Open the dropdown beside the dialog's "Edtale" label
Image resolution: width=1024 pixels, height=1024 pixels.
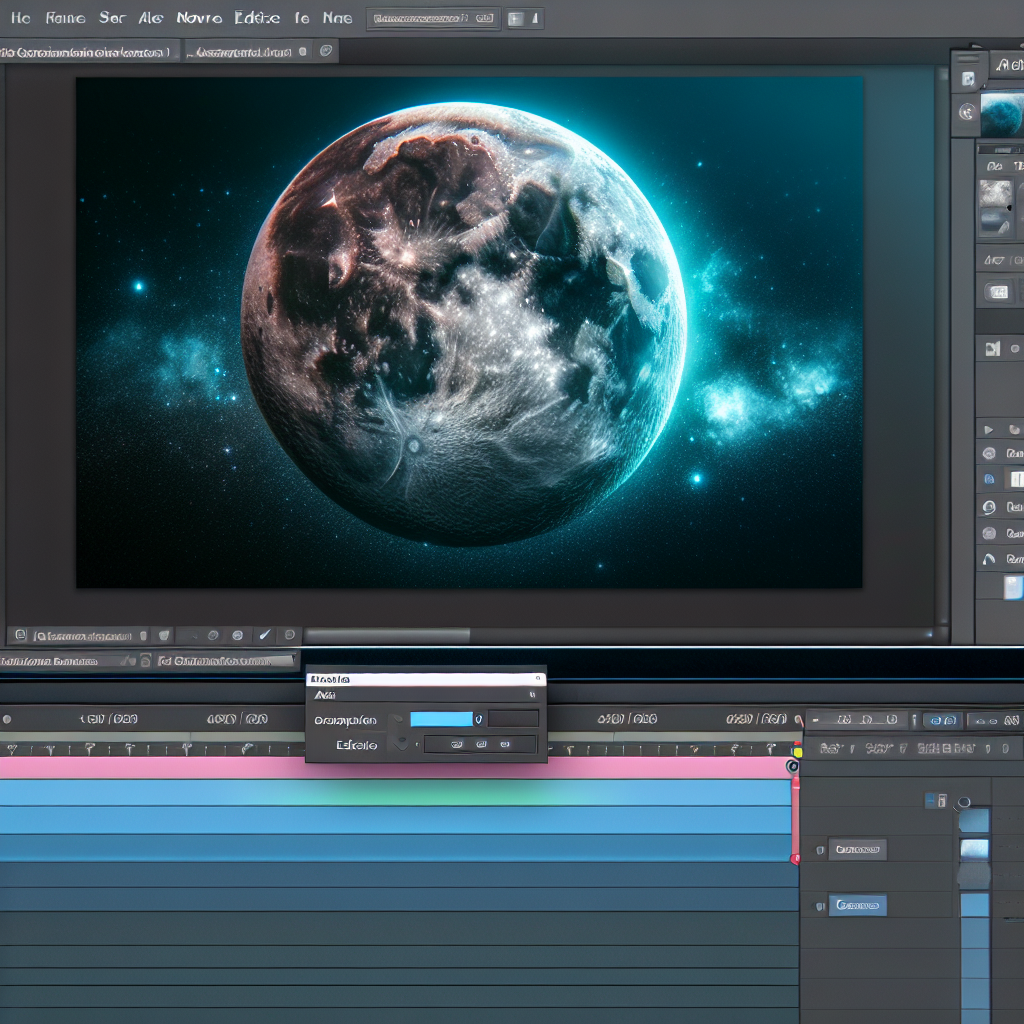click(x=401, y=743)
